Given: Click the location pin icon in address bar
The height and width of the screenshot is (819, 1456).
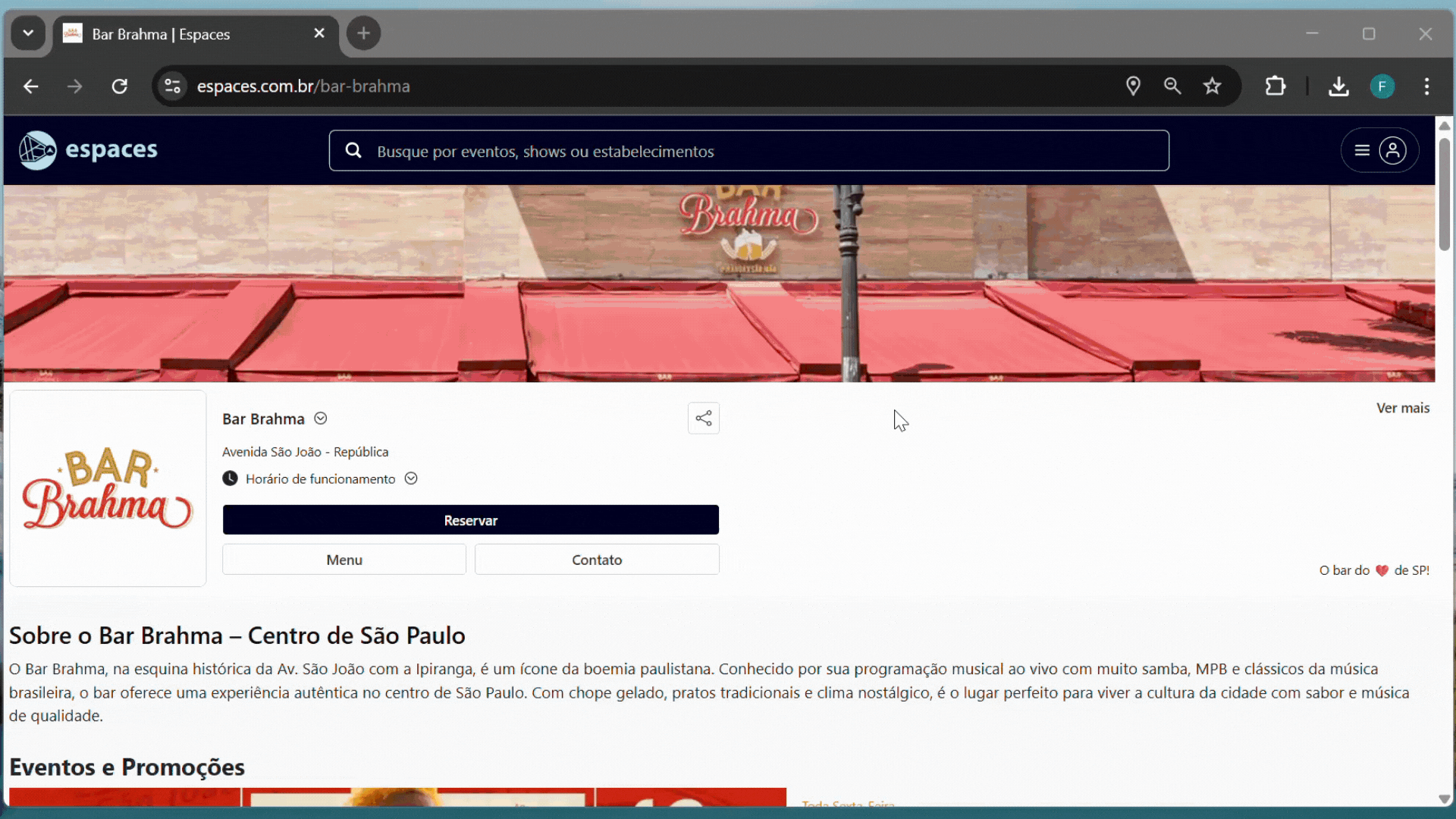Looking at the screenshot, I should point(1133,86).
